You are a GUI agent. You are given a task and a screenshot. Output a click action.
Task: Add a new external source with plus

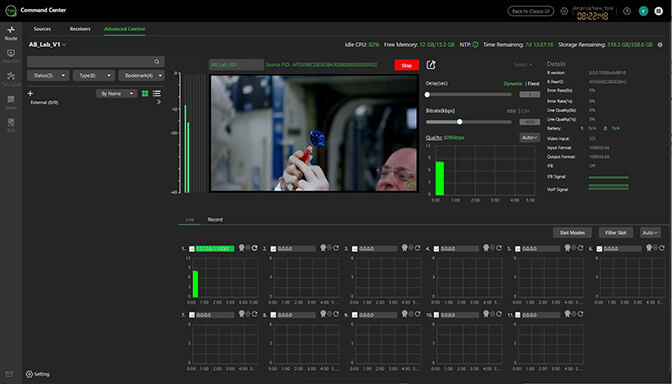(30, 93)
